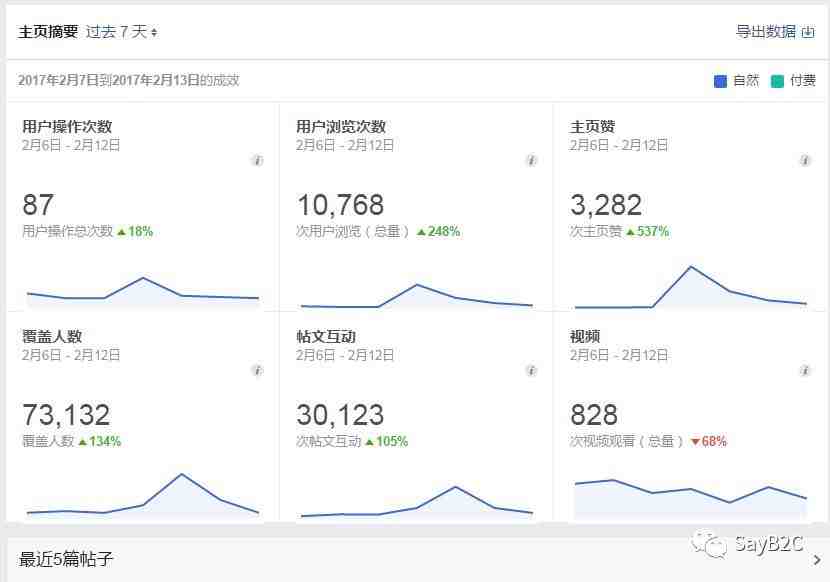Click the 用户浏览次数 card title

pos(341,127)
